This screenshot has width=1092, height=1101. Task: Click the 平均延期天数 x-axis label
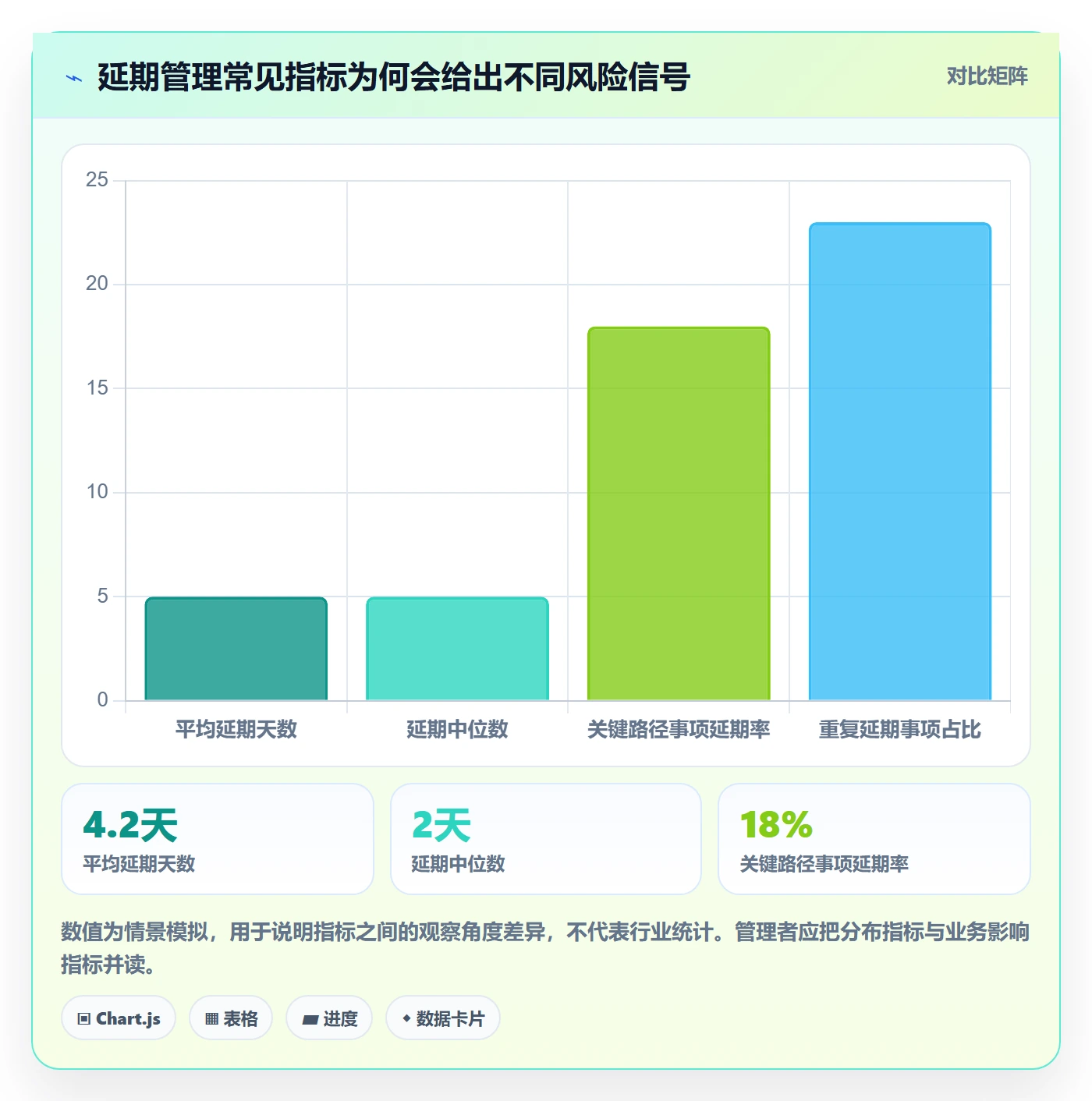236,729
